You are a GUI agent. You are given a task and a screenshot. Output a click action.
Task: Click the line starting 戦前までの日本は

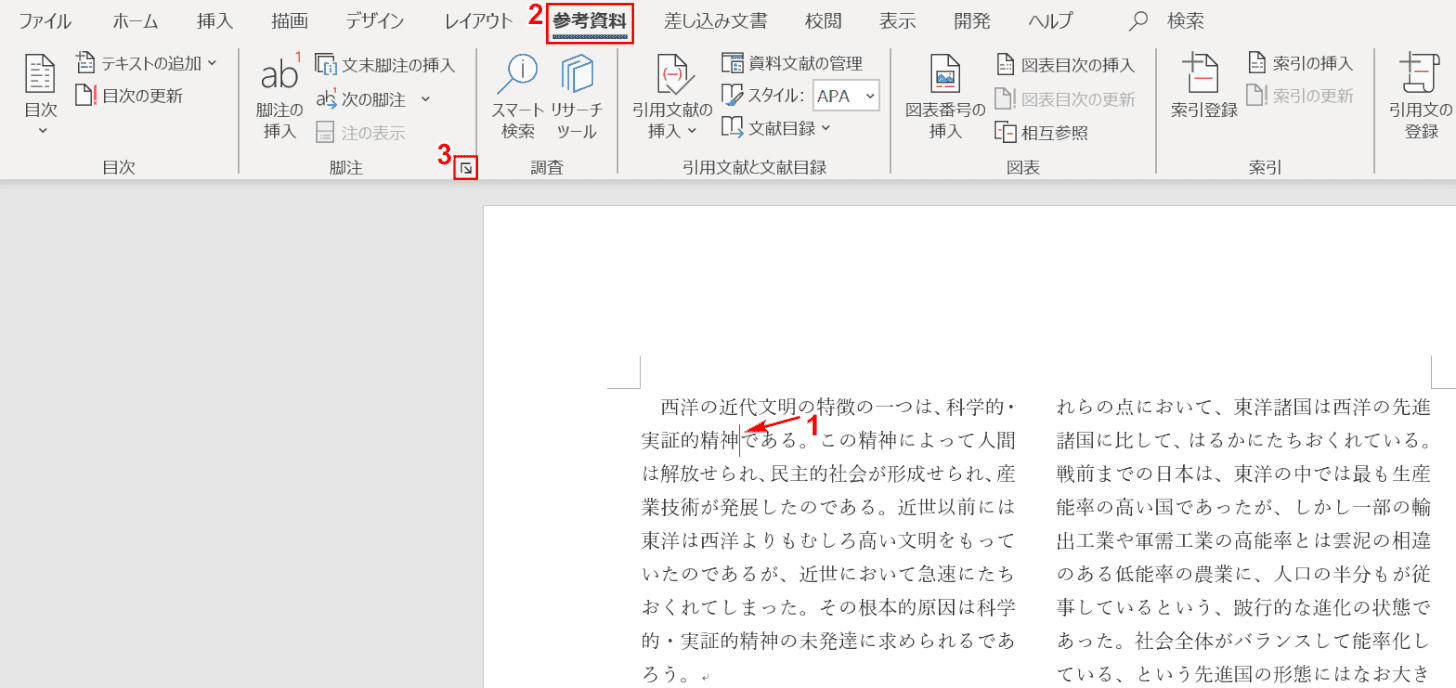click(1243, 473)
